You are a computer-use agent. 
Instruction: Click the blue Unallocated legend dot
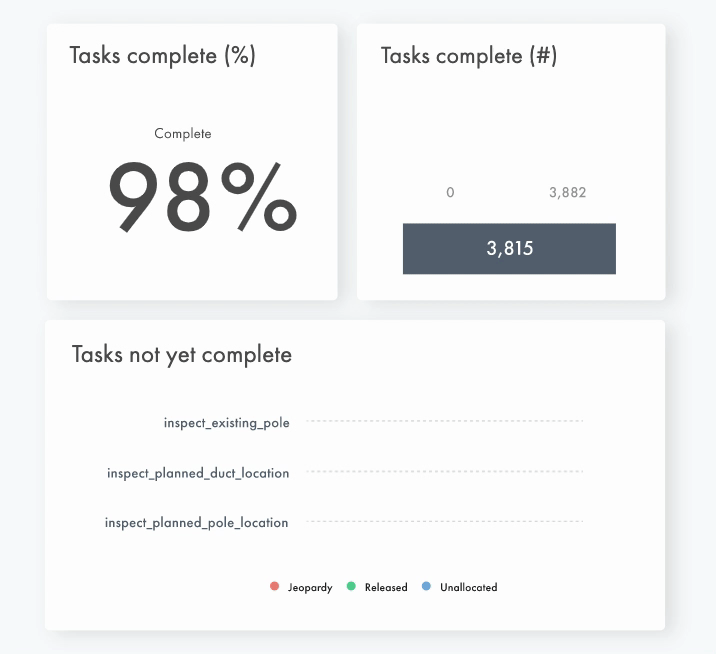coord(427,587)
